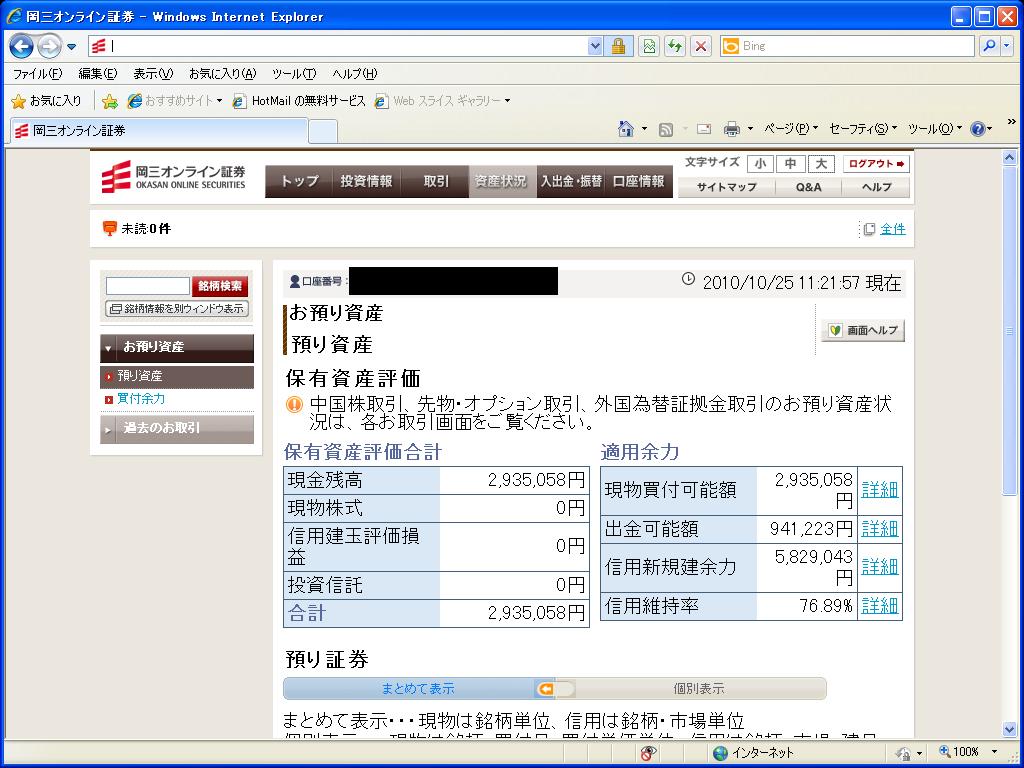Open 詳細 link for 出金可能額

tap(879, 529)
